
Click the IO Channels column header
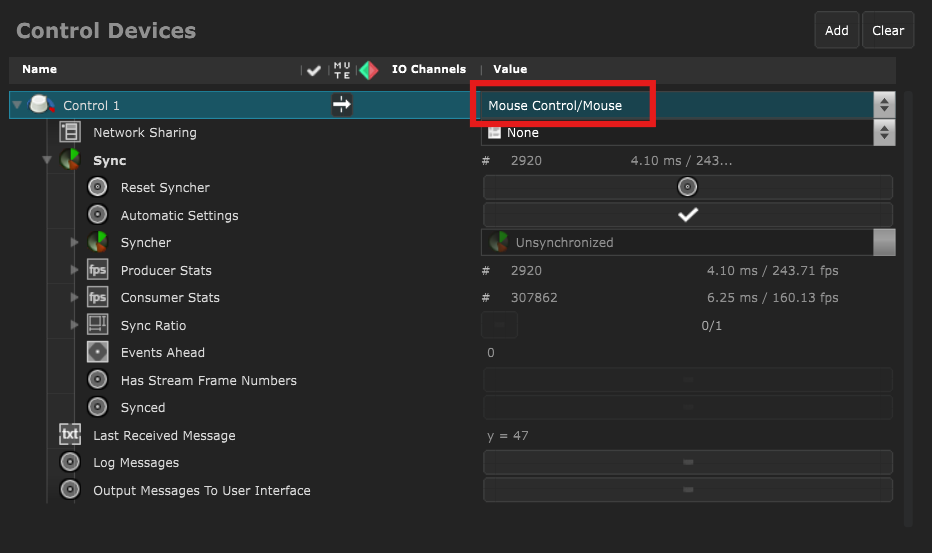pos(428,69)
